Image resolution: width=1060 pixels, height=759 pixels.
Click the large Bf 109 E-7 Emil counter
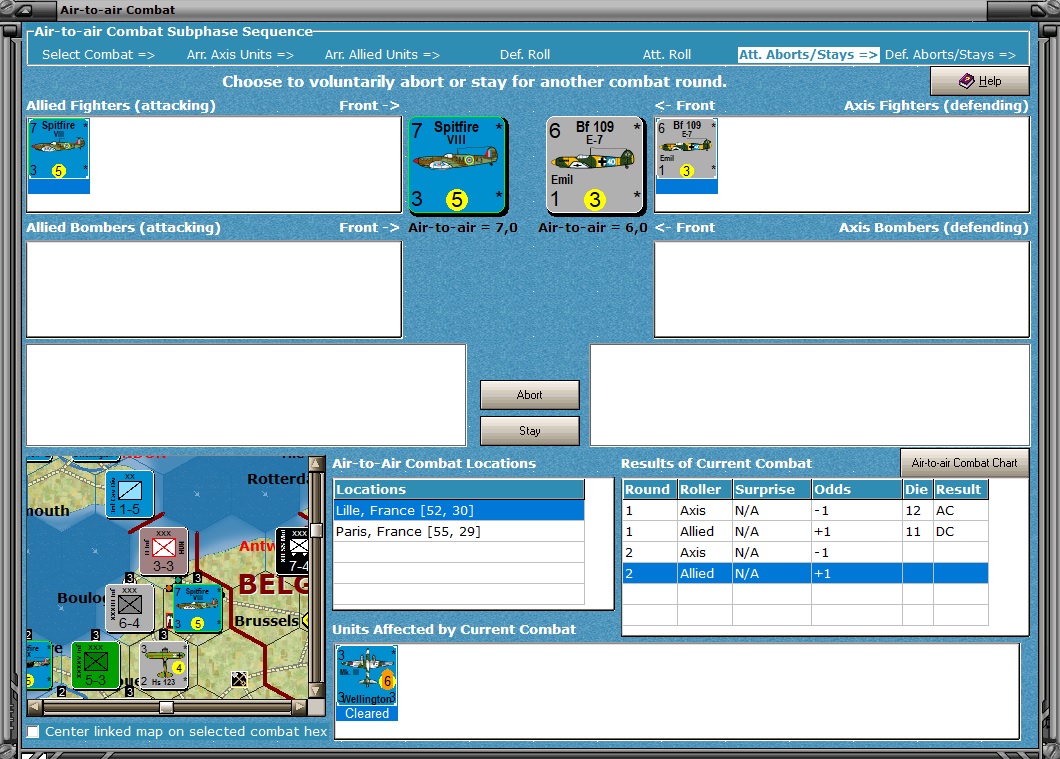[x=595, y=165]
